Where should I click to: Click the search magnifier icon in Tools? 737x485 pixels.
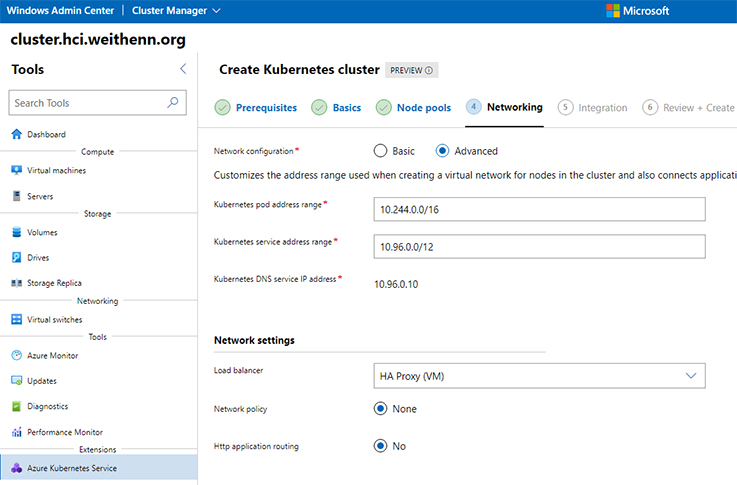click(172, 102)
